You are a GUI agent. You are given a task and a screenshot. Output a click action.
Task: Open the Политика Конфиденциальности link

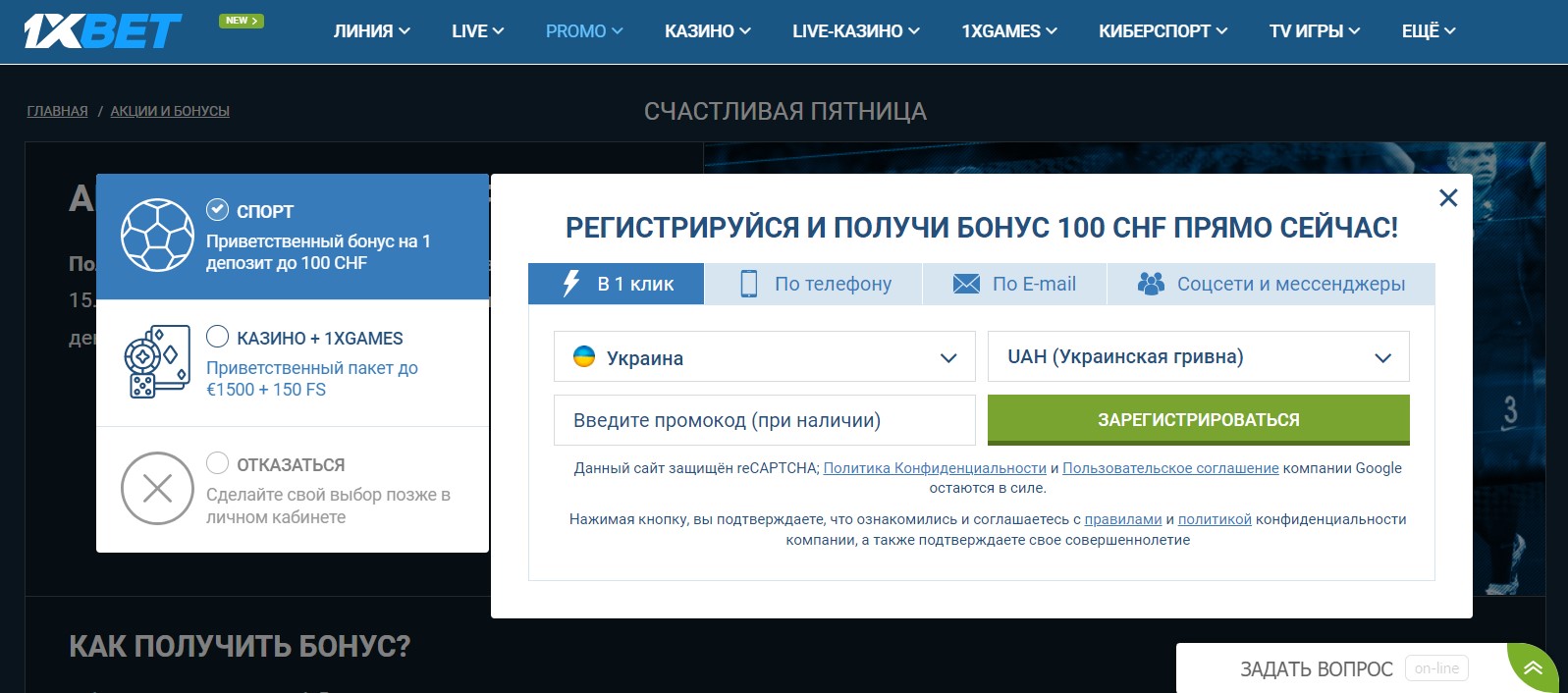[x=935, y=468]
